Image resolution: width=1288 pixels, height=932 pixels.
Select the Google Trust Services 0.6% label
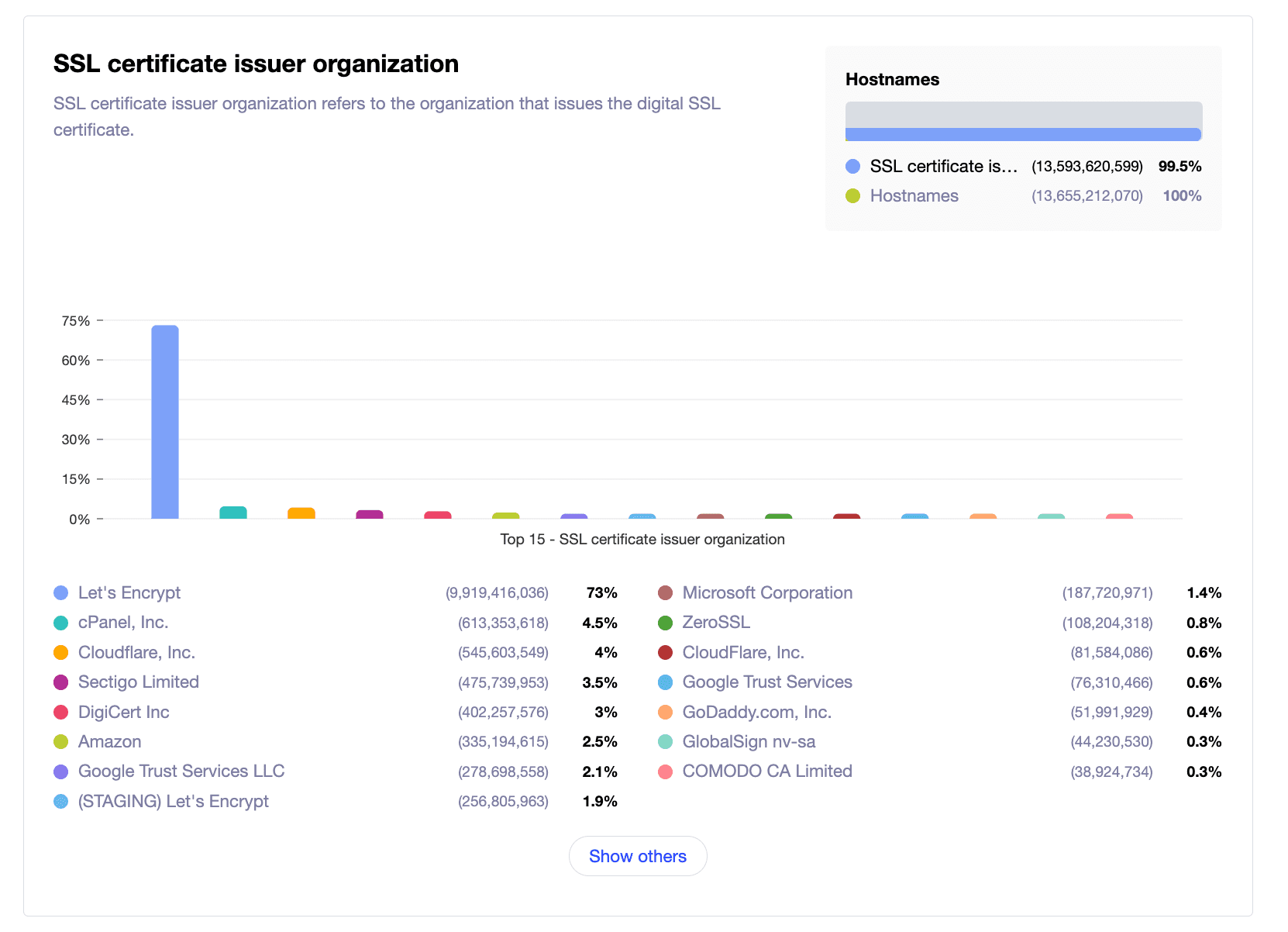[x=767, y=682]
